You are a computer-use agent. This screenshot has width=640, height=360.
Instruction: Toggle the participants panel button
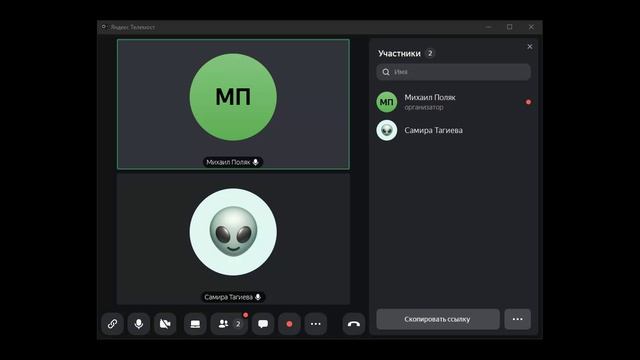(229, 324)
